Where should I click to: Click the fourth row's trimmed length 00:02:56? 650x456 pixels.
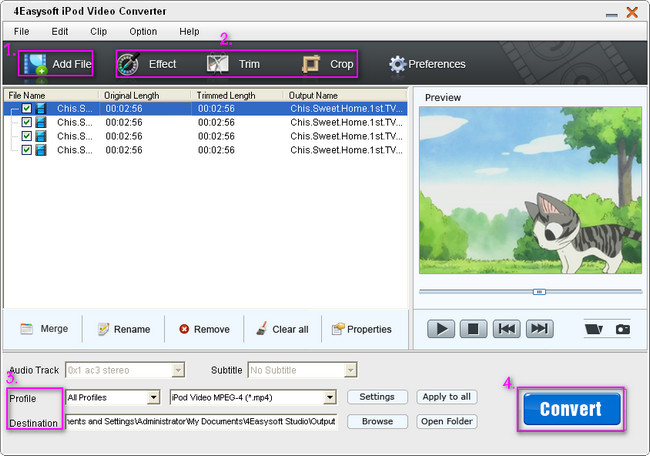point(216,150)
